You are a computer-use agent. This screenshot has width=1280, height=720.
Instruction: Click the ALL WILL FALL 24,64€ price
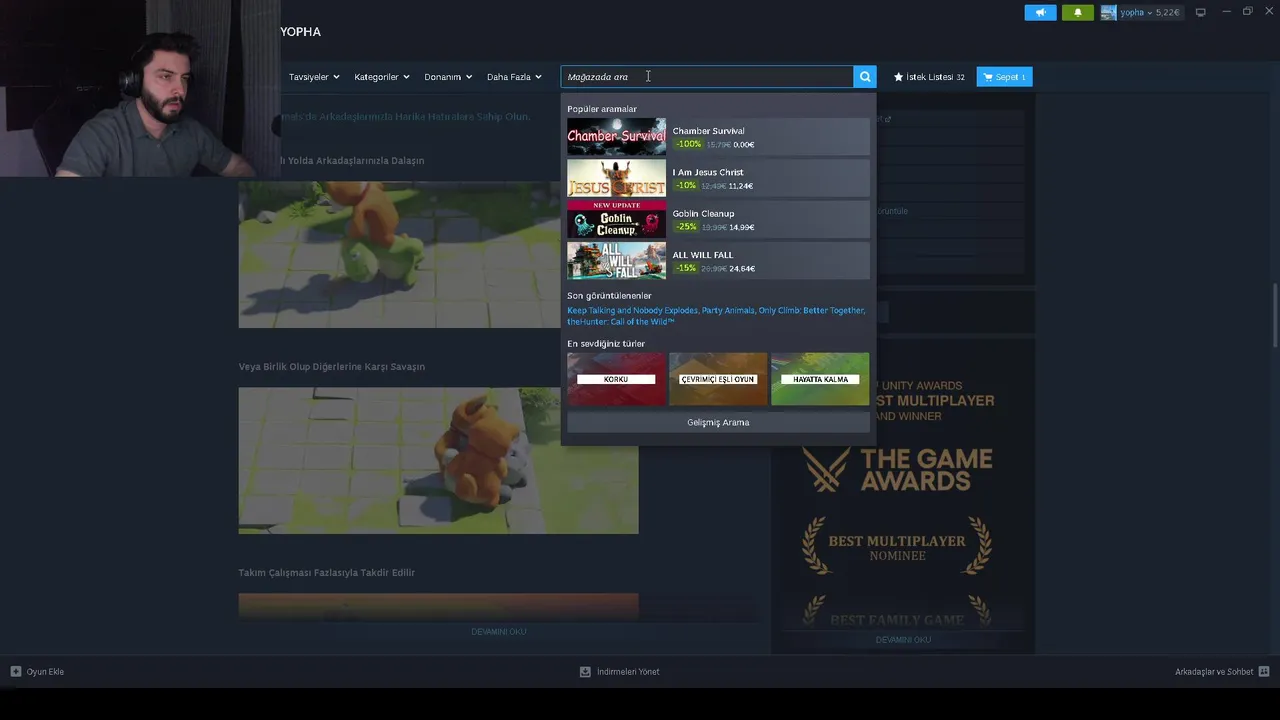point(742,268)
